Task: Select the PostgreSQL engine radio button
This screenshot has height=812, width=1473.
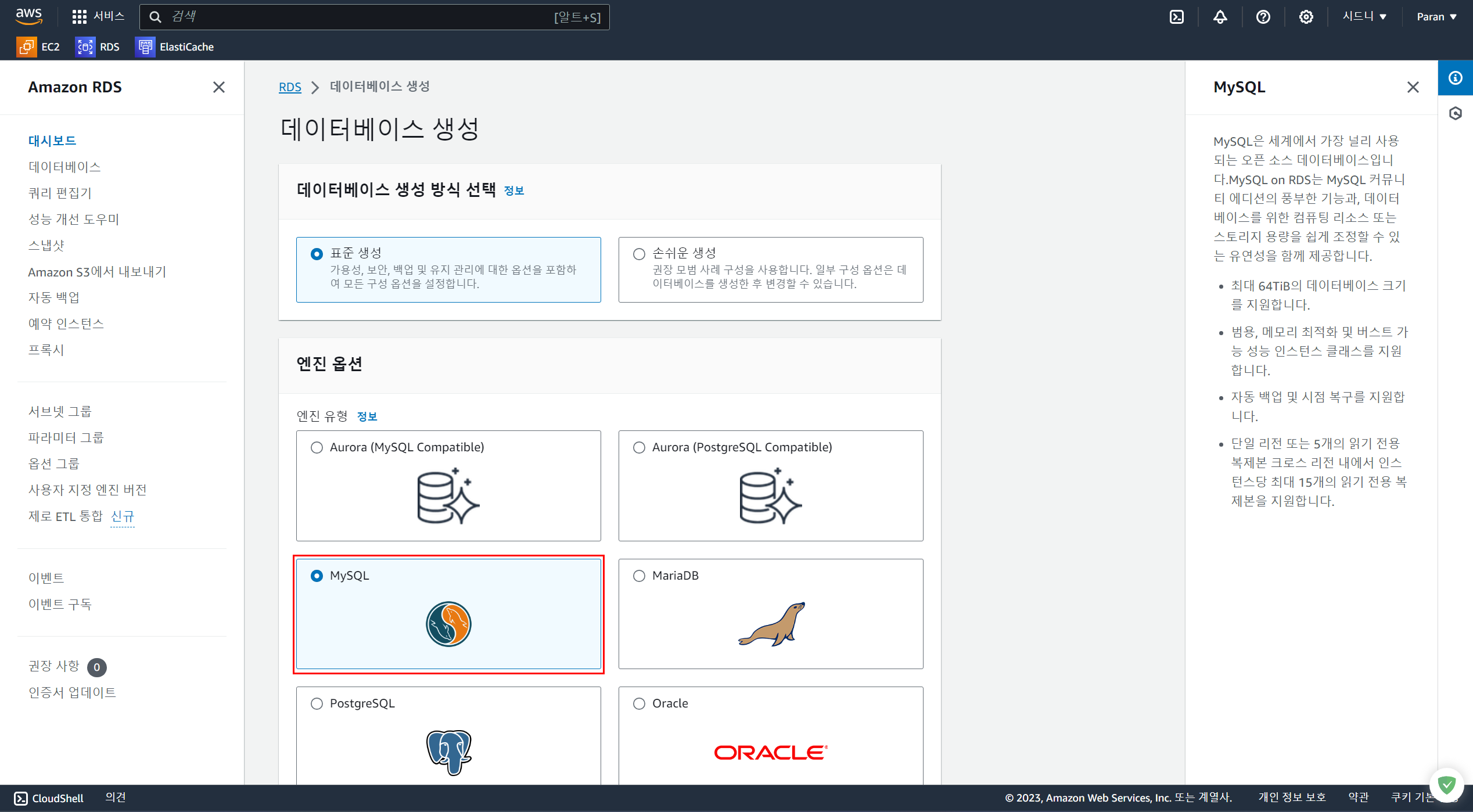Action: (x=317, y=703)
